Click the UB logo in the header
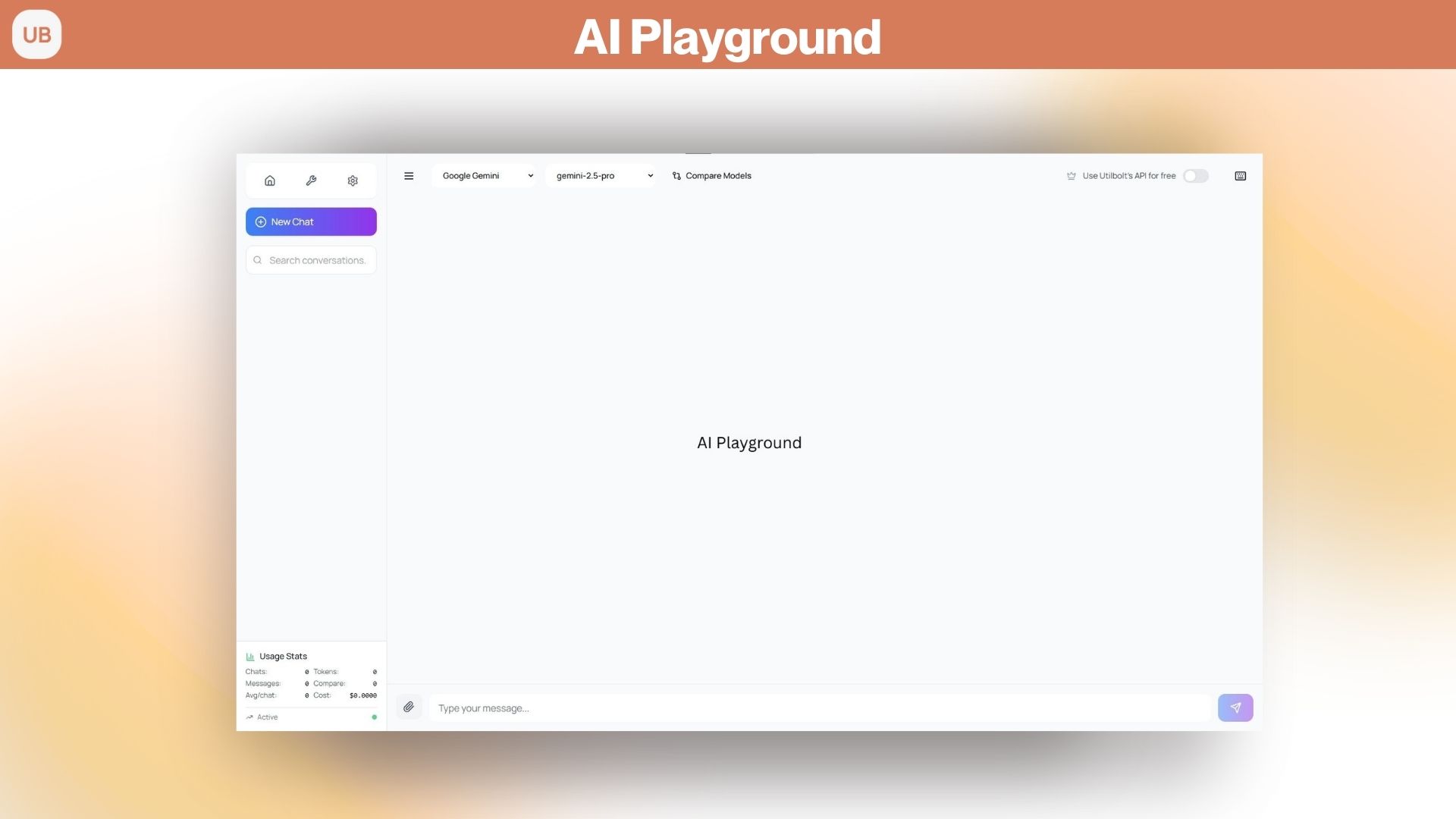This screenshot has height=819, width=1456. click(36, 34)
